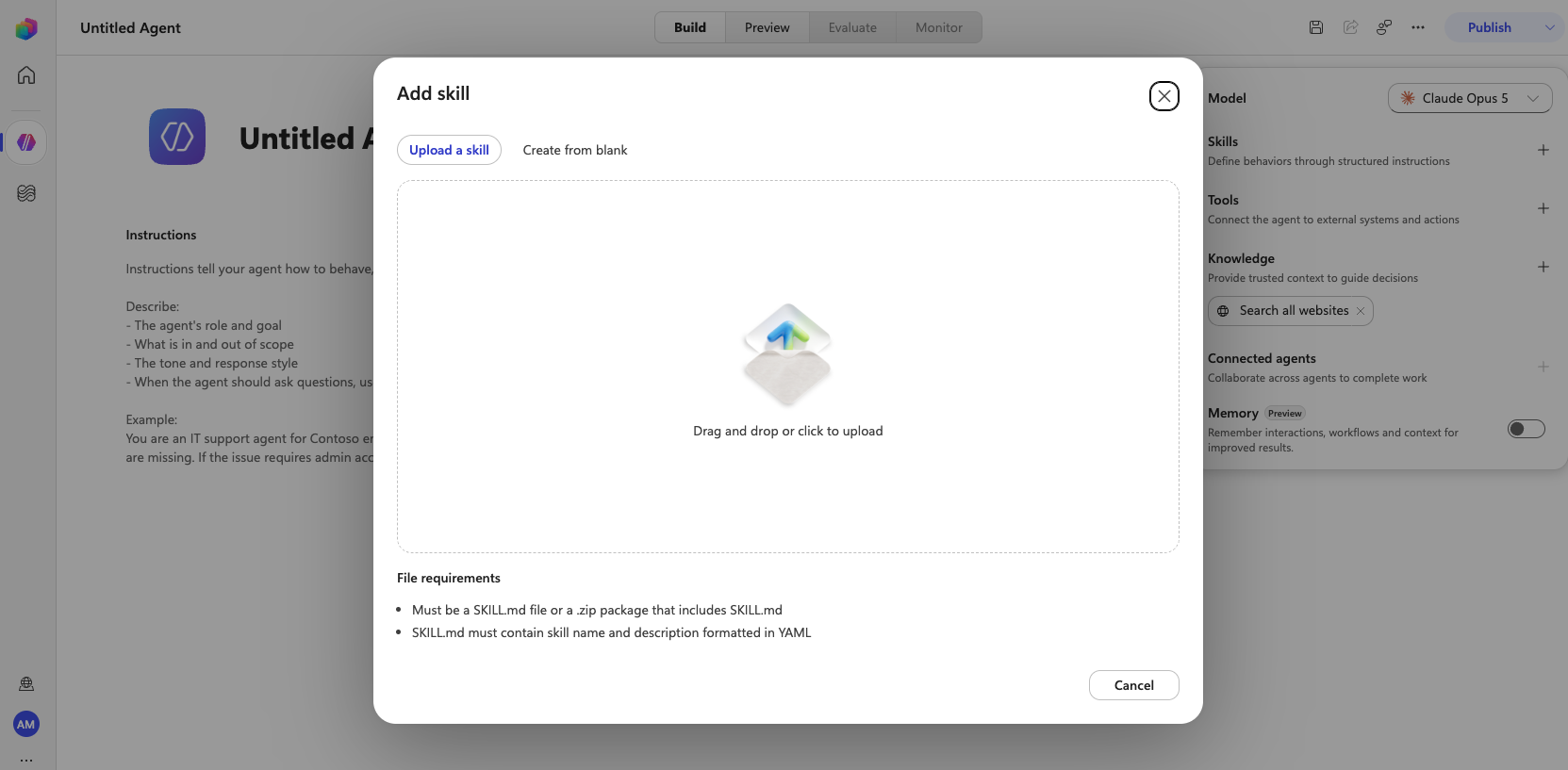
Task: Add knowledge with the Knowledge plus
Action: tap(1543, 267)
